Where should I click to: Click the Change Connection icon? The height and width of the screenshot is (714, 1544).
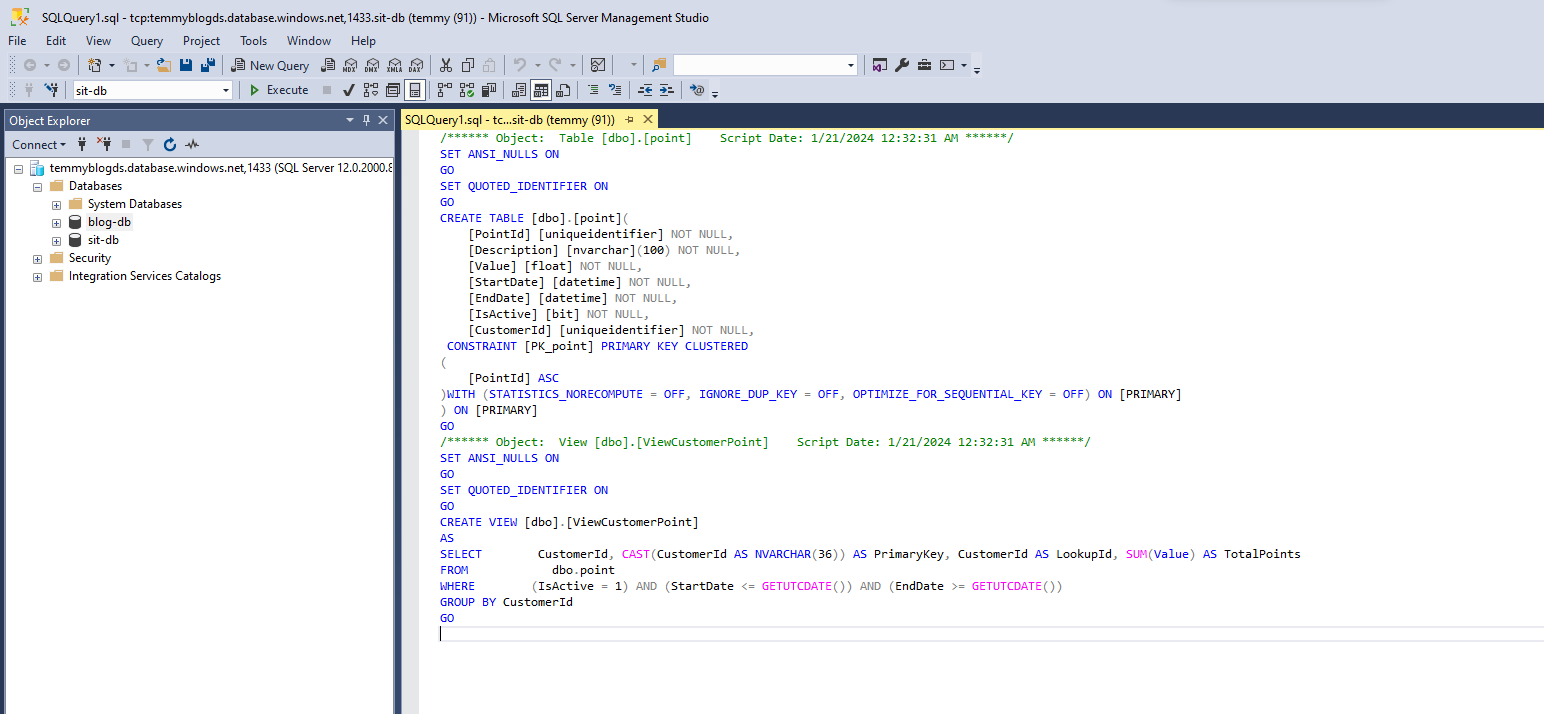[51, 90]
